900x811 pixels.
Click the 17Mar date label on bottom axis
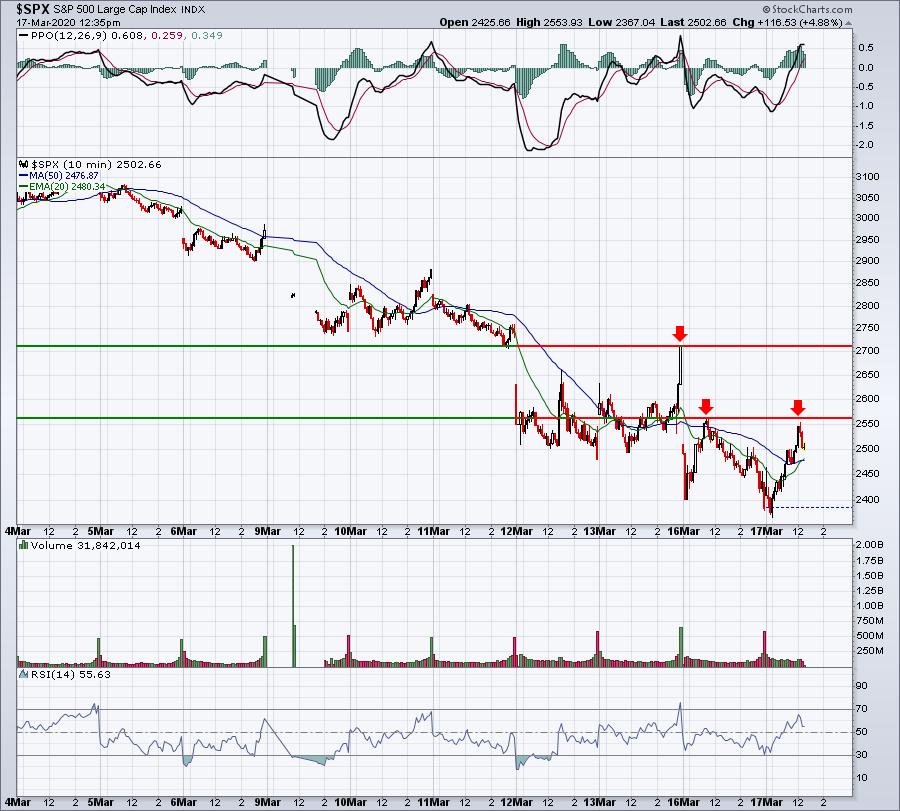point(766,802)
